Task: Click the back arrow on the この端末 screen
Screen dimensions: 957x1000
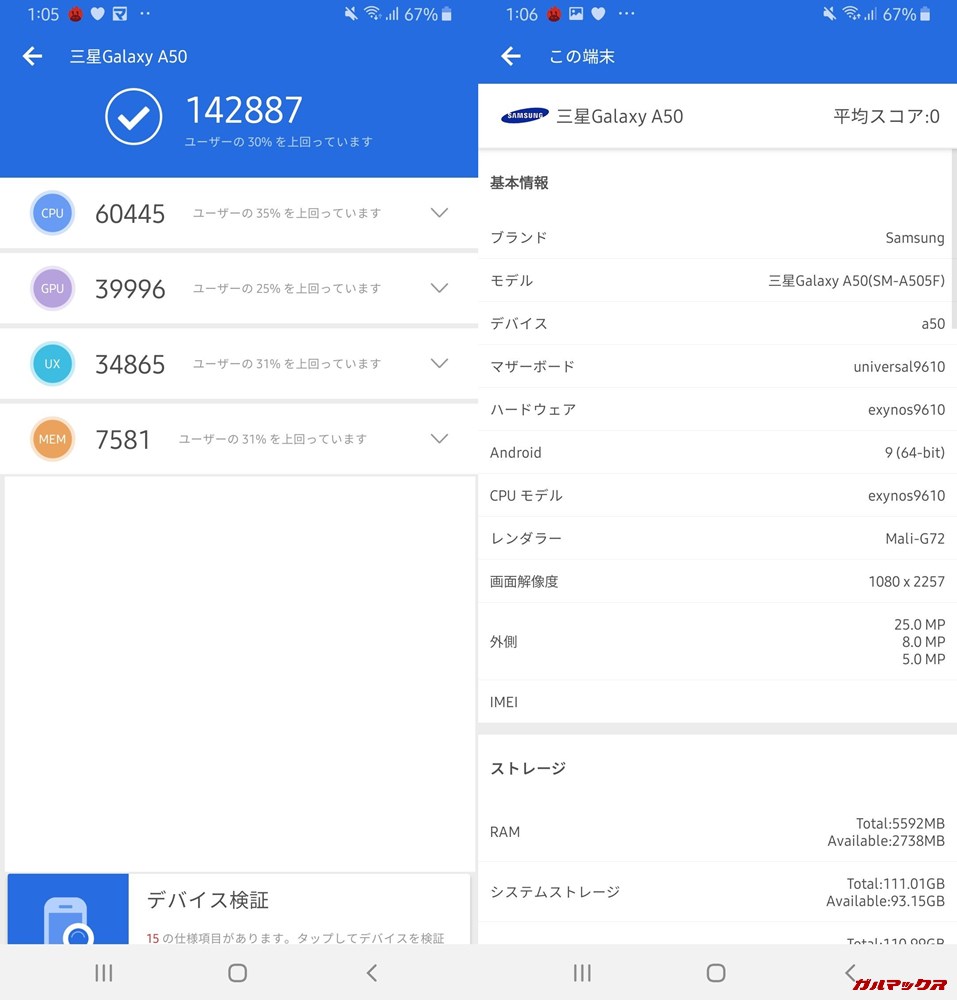Action: (x=511, y=56)
